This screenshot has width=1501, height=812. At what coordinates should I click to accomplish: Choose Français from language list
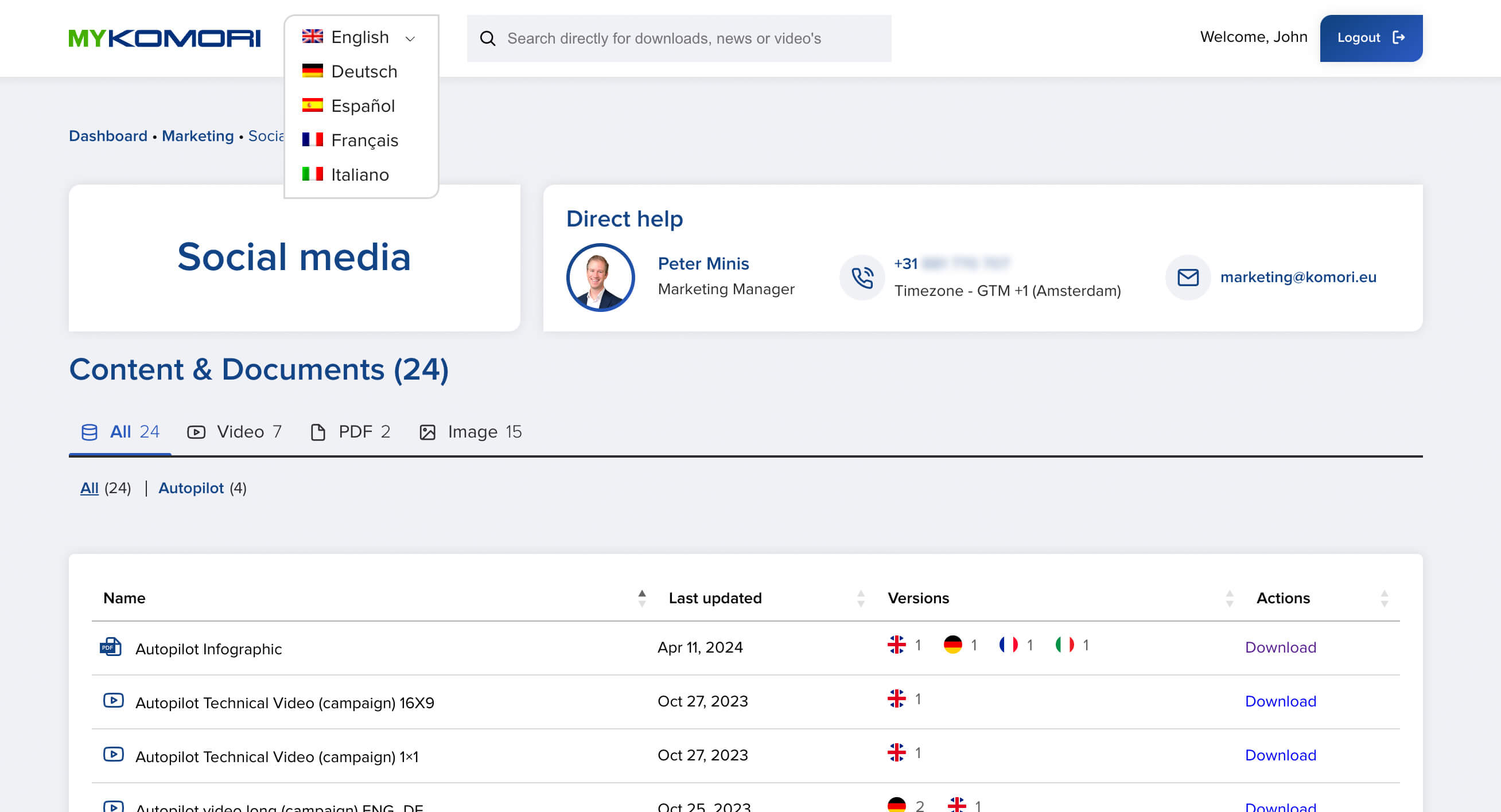[x=364, y=140]
